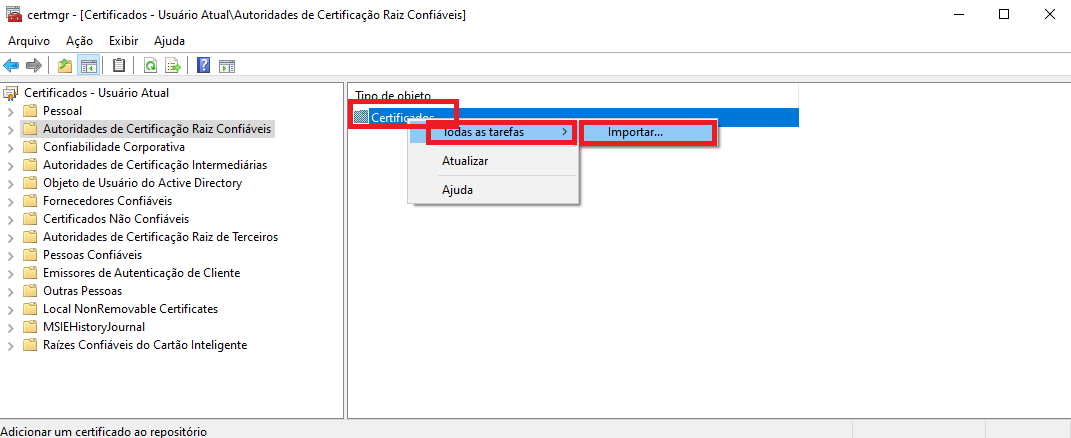
Task: Expand the Pessoal folder node
Action: tap(11, 111)
